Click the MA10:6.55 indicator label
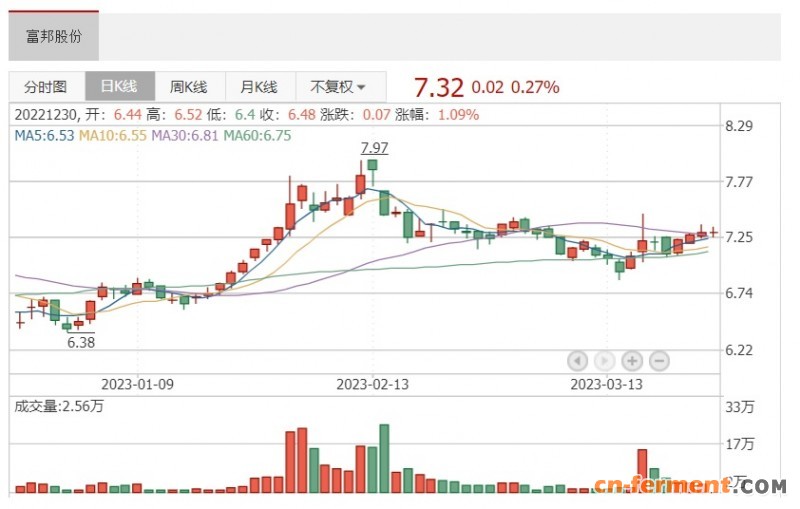 pyautogui.click(x=113, y=135)
